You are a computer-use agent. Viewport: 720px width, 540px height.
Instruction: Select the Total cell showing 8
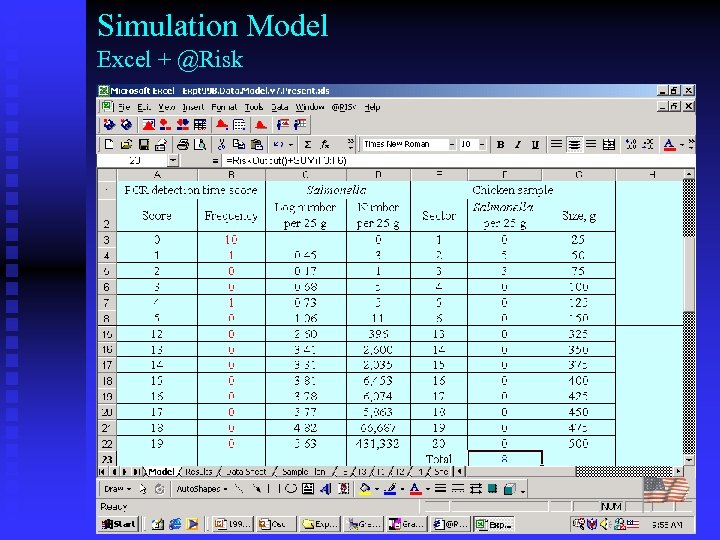pos(505,459)
